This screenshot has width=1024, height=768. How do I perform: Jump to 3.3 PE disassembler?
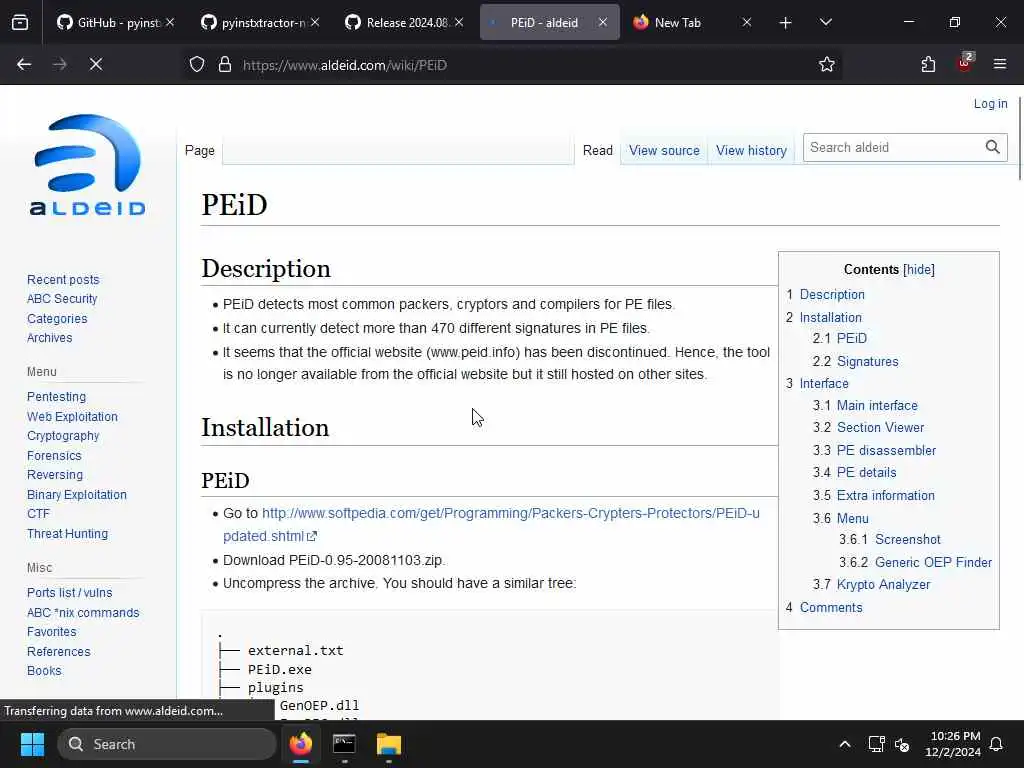(886, 450)
